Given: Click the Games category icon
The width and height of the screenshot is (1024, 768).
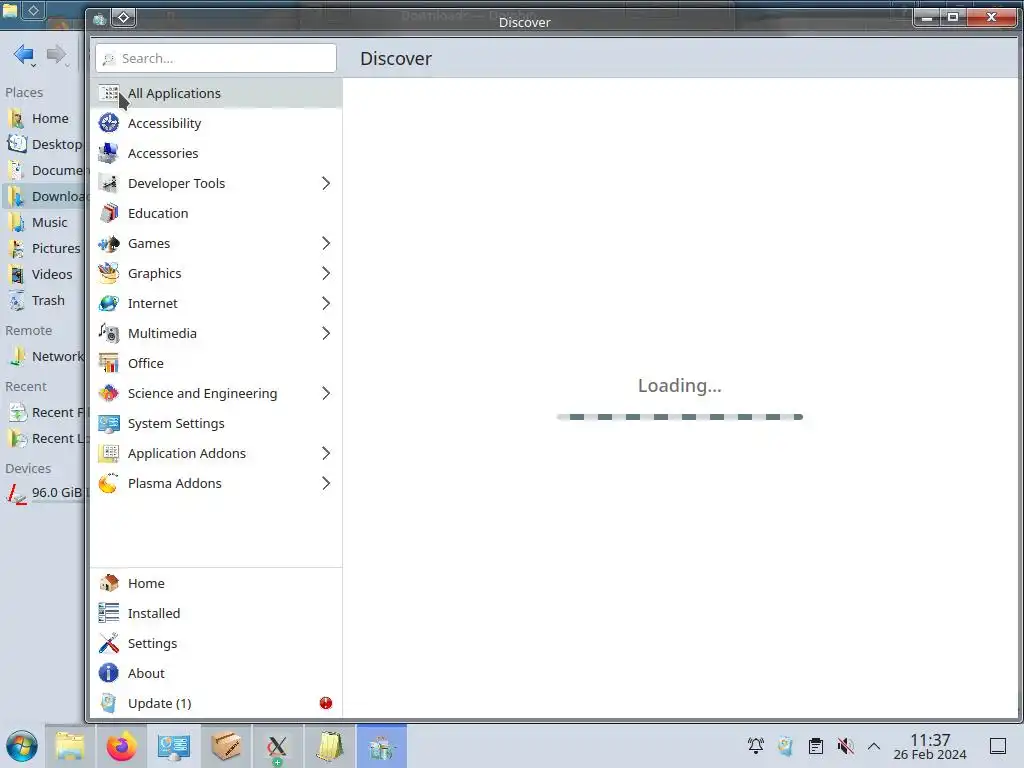Looking at the screenshot, I should click(x=108, y=244).
